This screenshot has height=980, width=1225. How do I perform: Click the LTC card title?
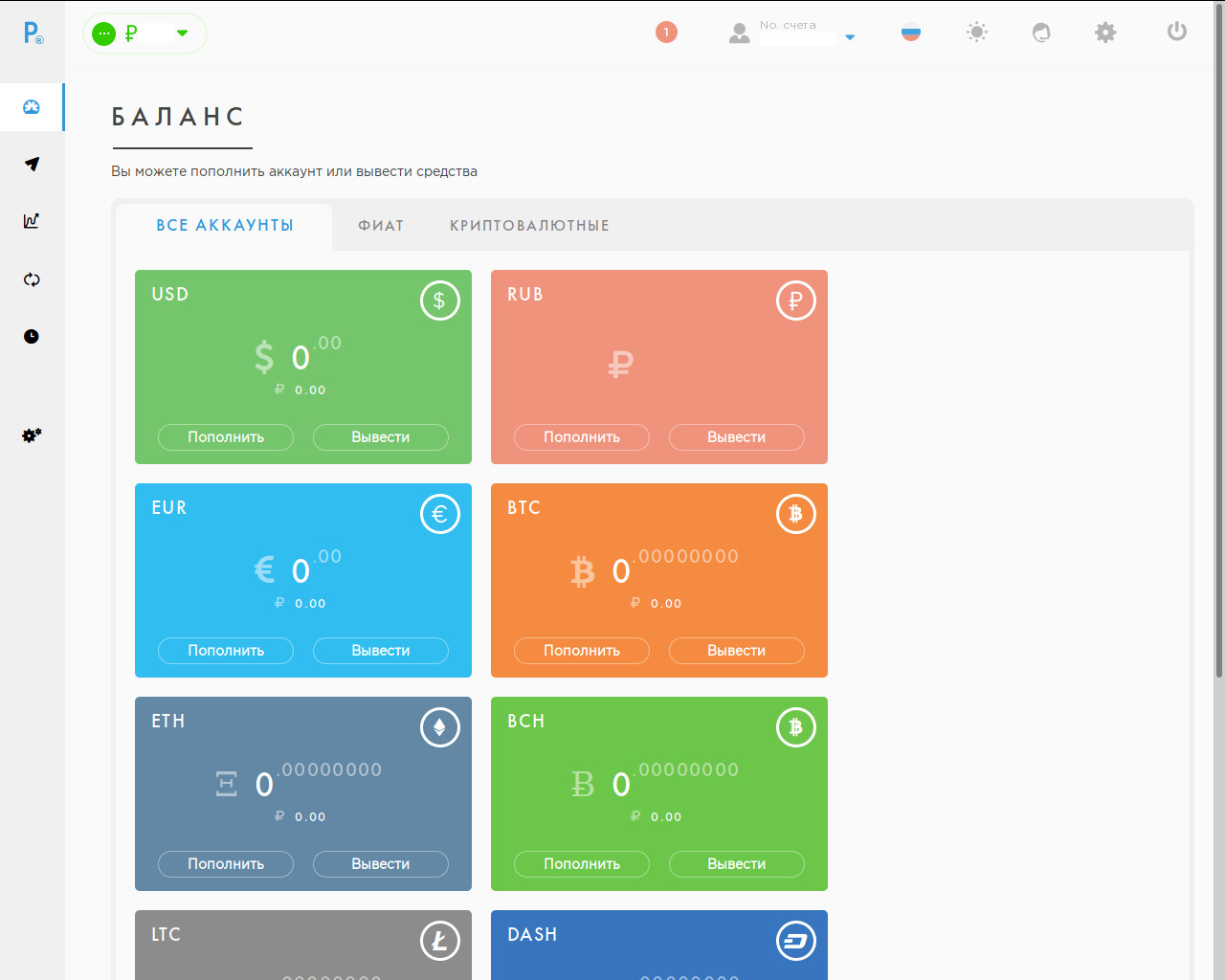(x=167, y=935)
